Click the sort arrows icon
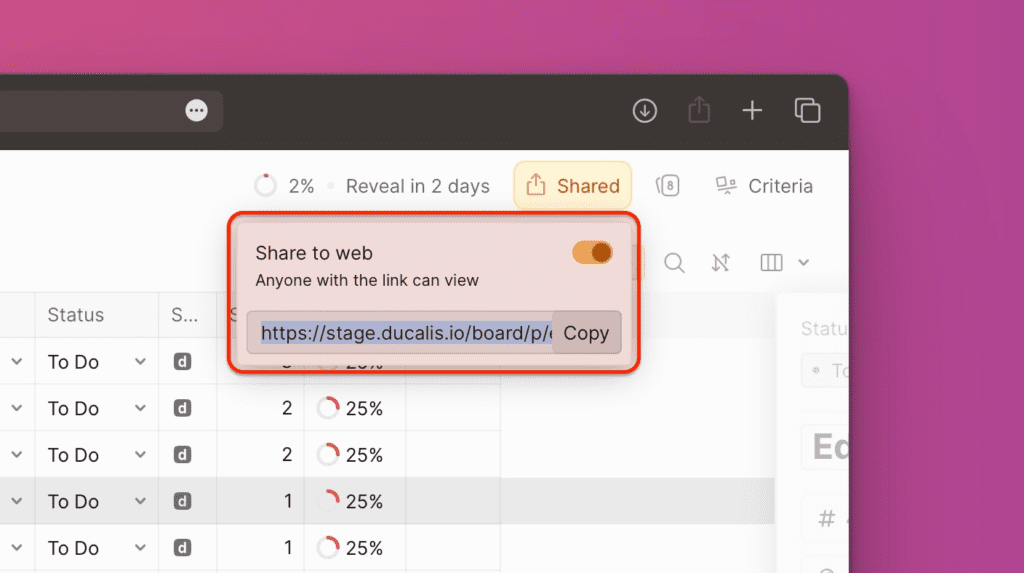 (x=720, y=263)
